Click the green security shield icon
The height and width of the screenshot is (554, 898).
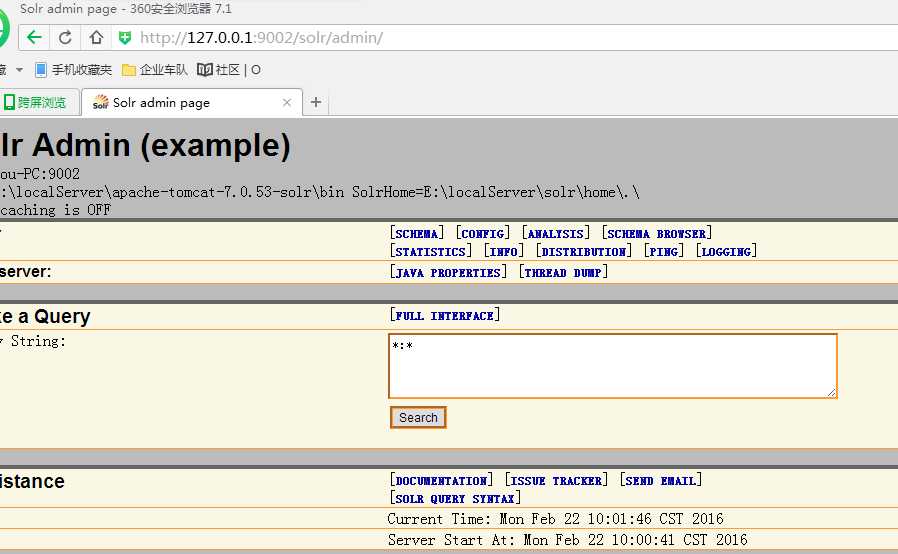click(x=124, y=38)
